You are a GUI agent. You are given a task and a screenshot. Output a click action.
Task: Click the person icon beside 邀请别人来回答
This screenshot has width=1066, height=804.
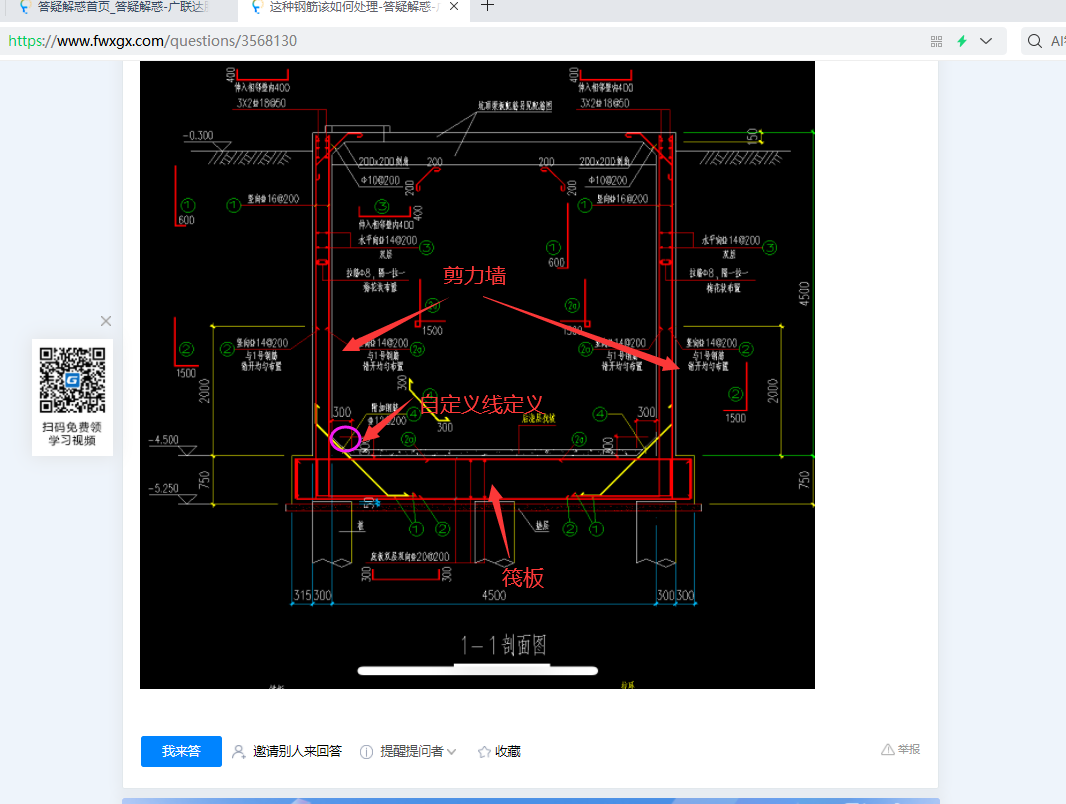239,752
